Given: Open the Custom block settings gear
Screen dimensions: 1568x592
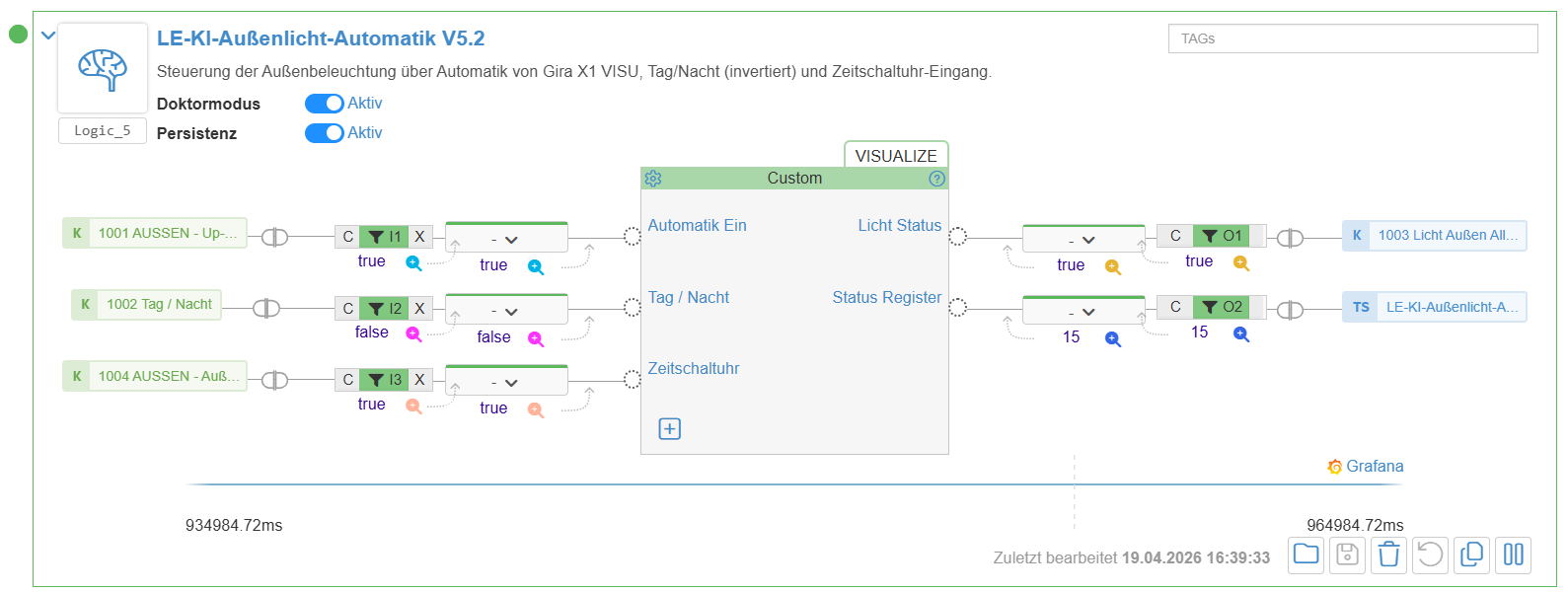Looking at the screenshot, I should 653,179.
